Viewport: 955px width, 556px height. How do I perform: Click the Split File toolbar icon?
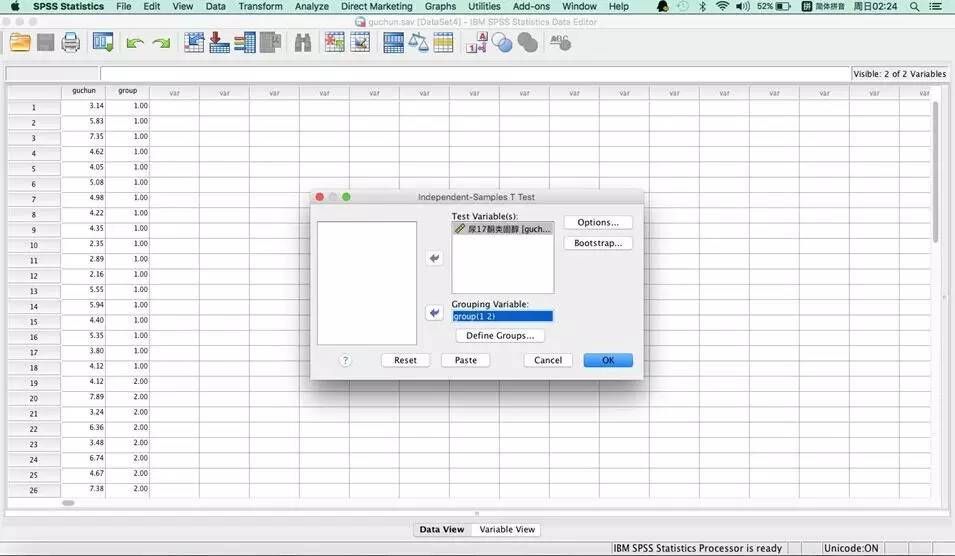coord(393,43)
